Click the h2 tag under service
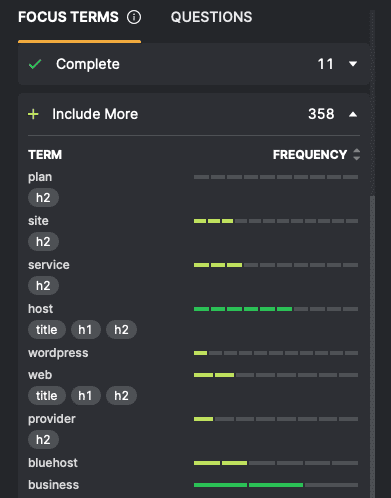Screen dimensions: 391x498 43,286
